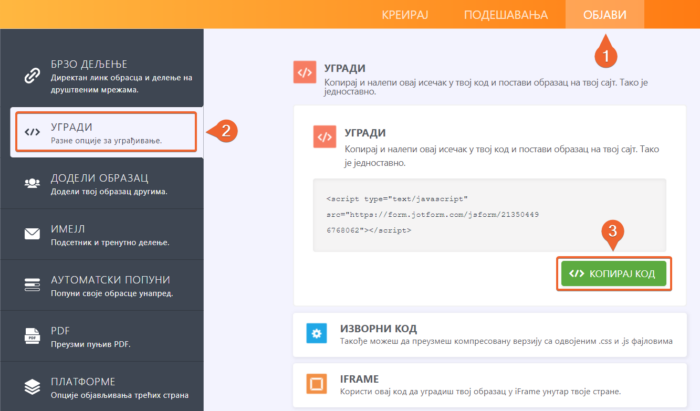Expand the ИЗВОРНИ КОД section
The width and height of the screenshot is (700, 411).
pyautogui.click(x=490, y=335)
